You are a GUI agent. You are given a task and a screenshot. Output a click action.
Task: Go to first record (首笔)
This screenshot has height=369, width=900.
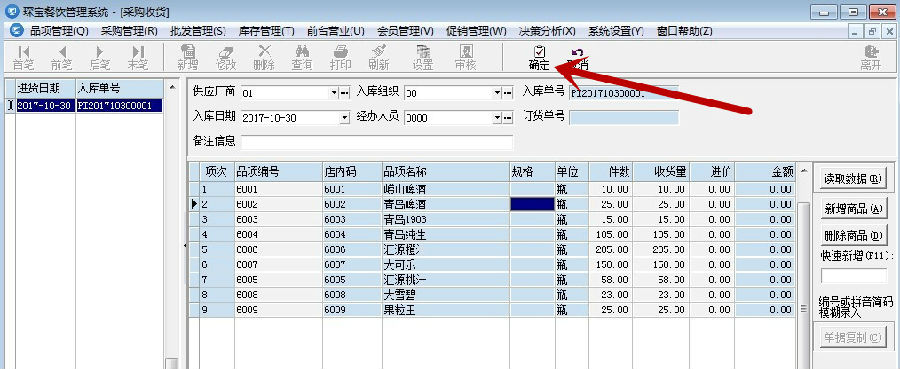point(24,58)
